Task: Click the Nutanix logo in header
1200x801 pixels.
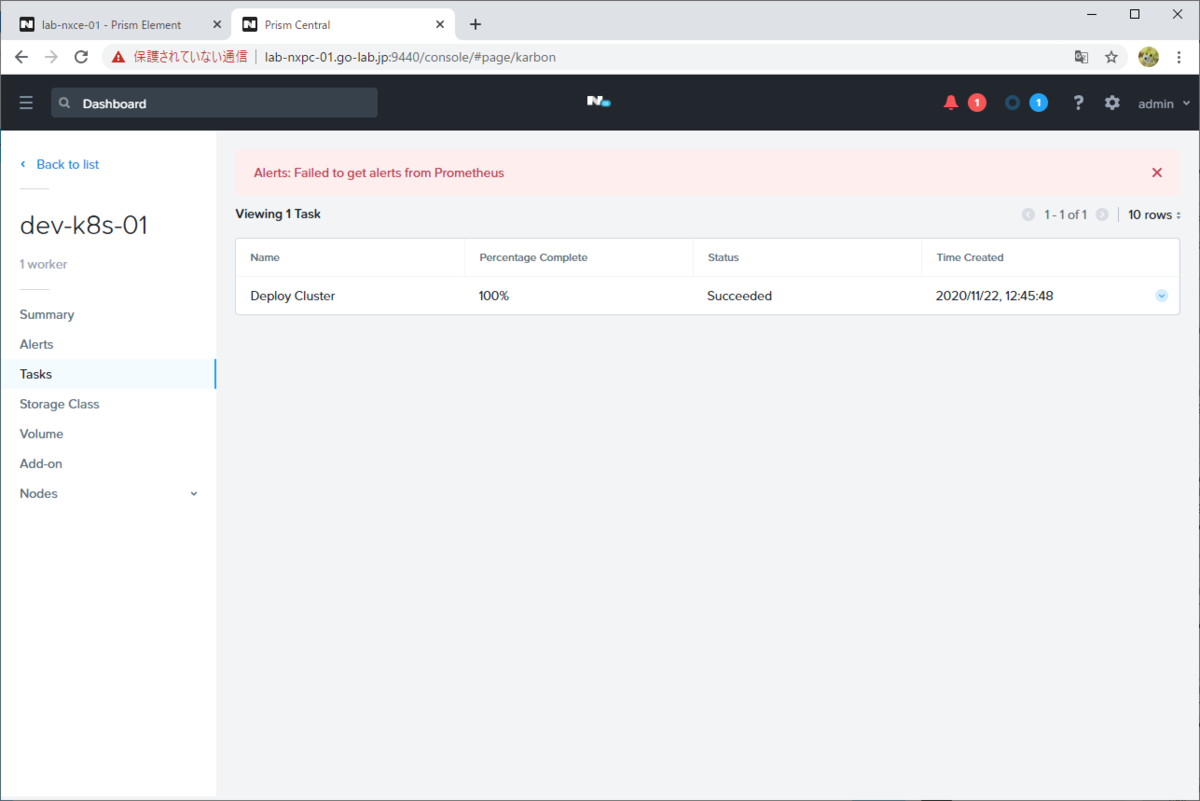Action: [x=598, y=102]
